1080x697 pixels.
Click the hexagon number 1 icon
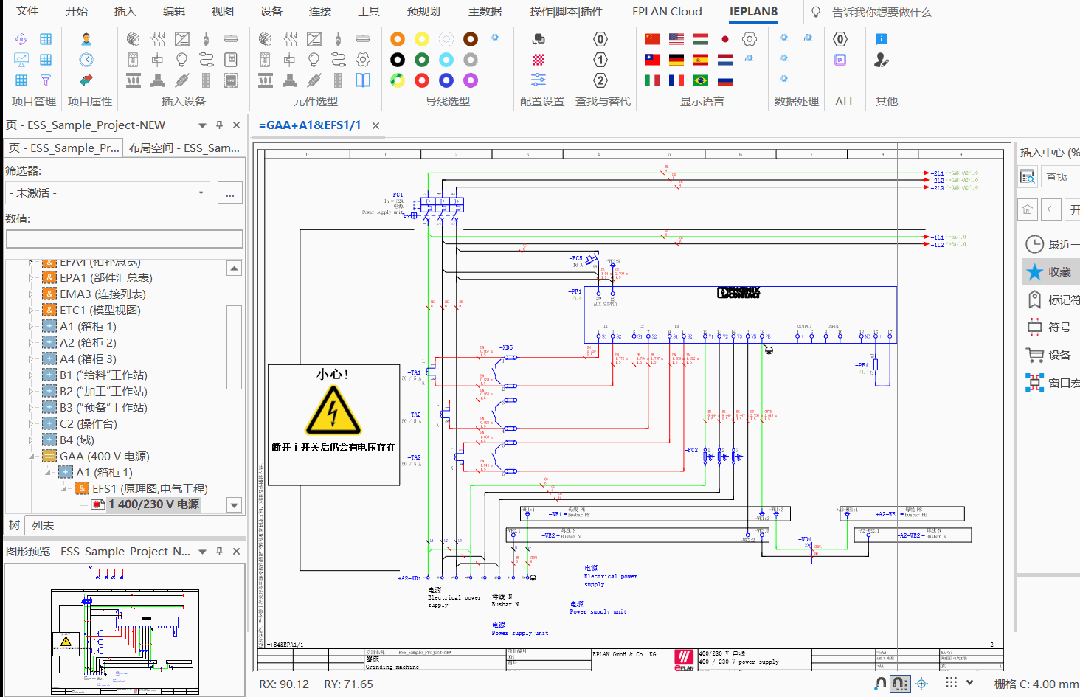(600, 60)
